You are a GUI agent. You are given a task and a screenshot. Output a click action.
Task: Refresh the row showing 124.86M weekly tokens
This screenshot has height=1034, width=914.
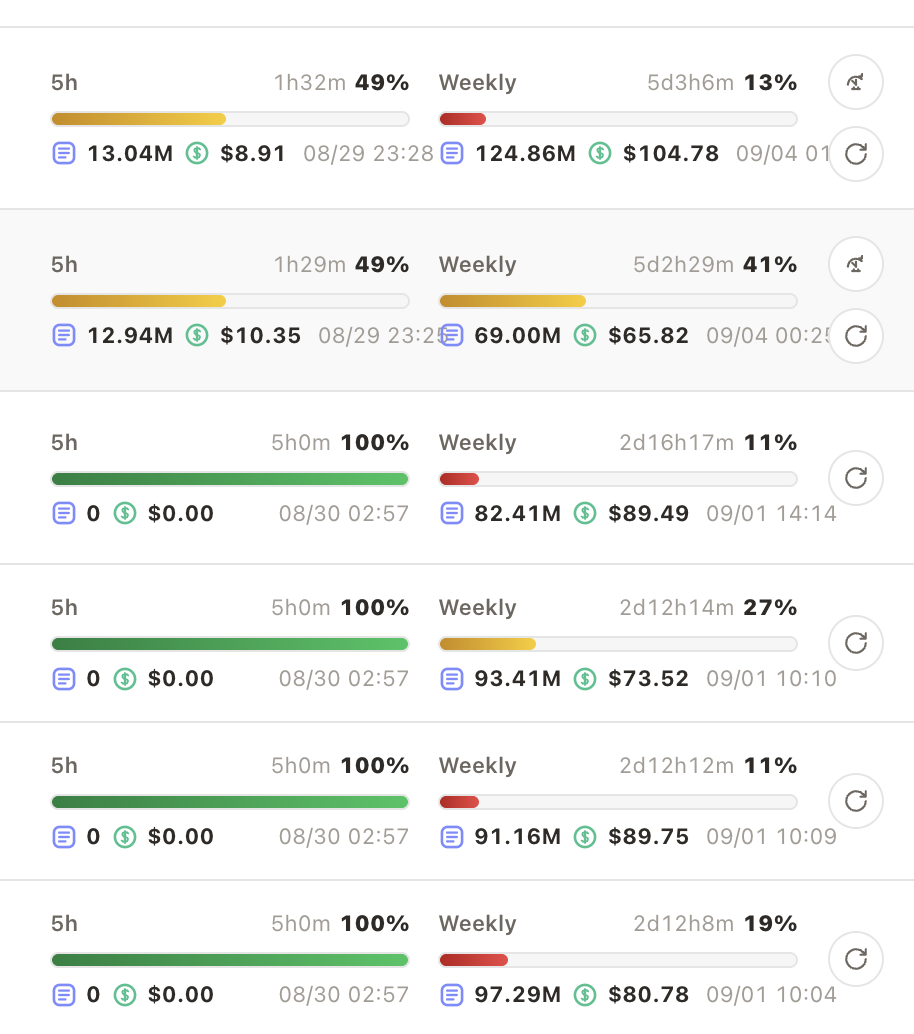click(855, 154)
